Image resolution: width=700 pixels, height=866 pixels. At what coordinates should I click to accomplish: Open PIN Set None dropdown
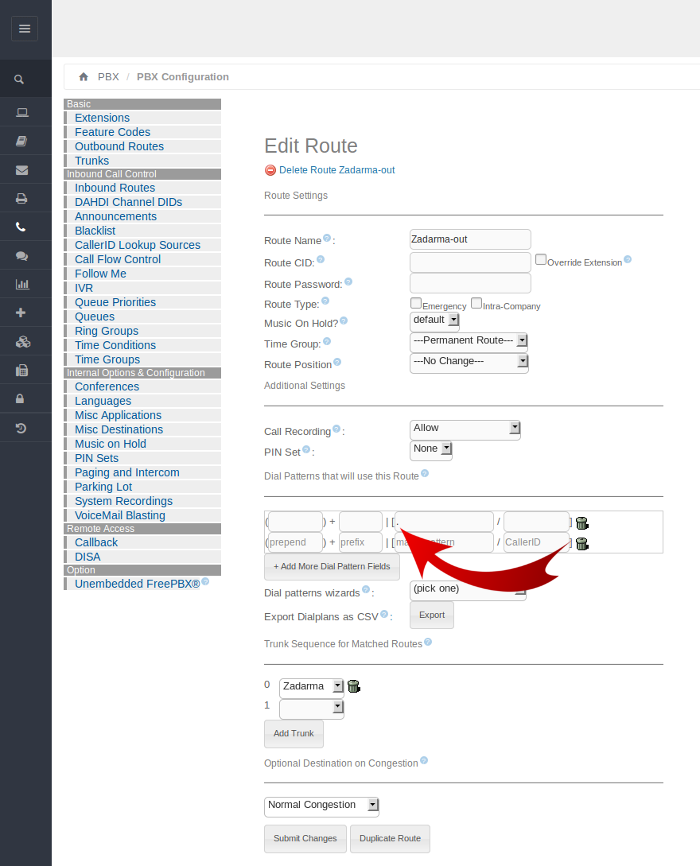coord(431,449)
